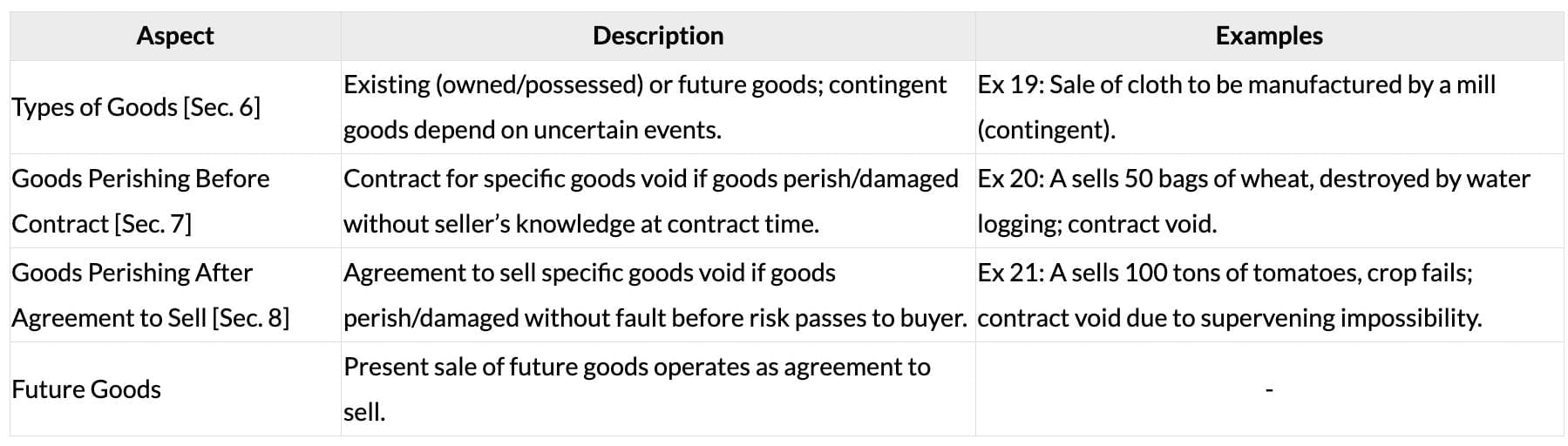Click the Ex 20 wheat bags example
The height and width of the screenshot is (446, 1568).
(1253, 179)
